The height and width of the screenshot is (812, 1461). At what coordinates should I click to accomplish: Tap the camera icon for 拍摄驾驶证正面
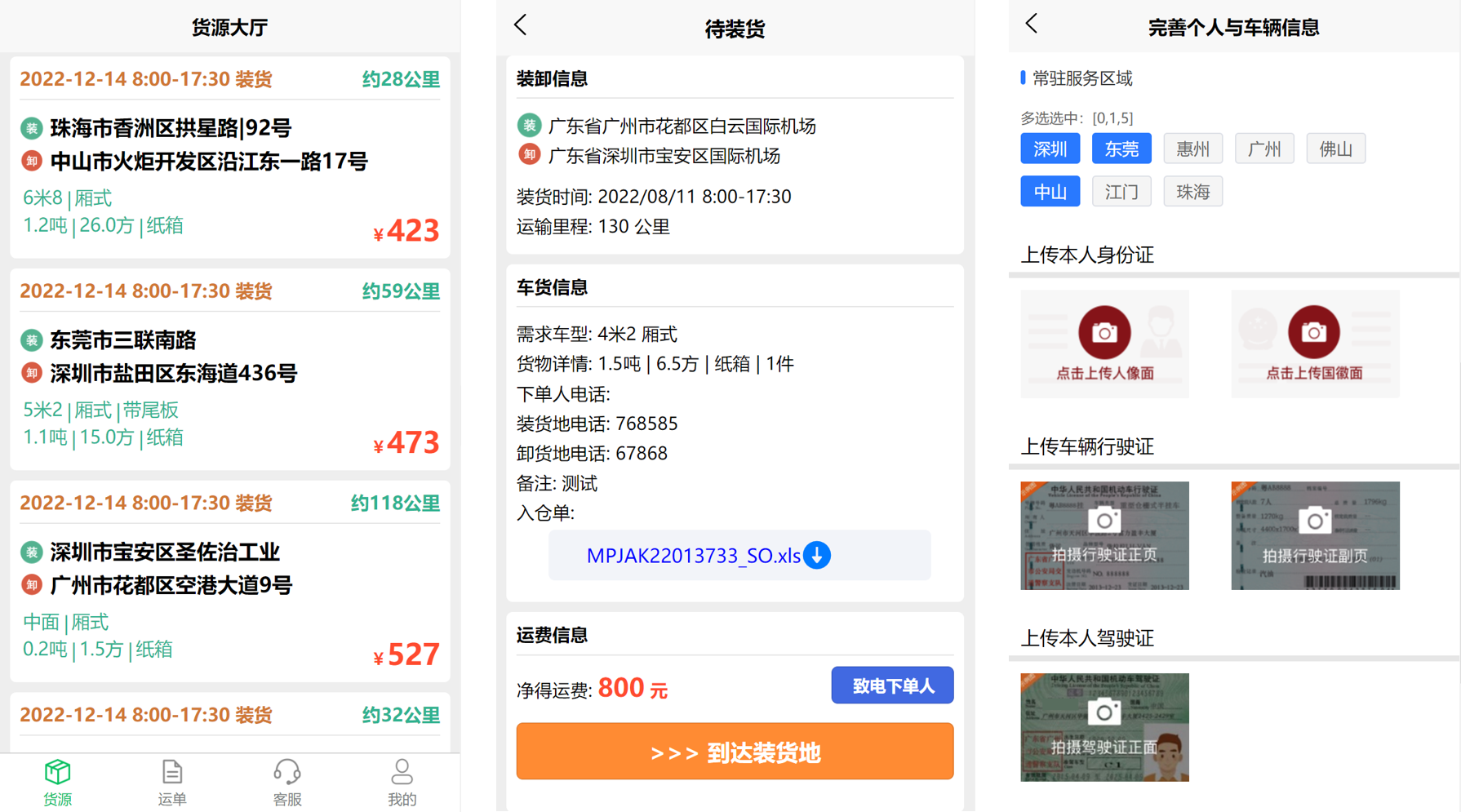coord(1105,712)
